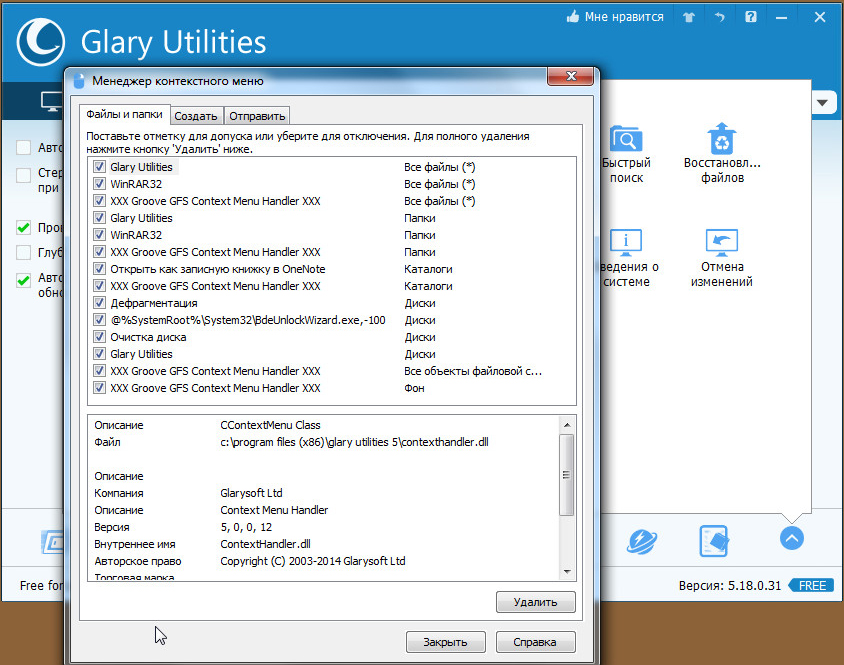Click the Закрыть button
This screenshot has width=844, height=665.
(445, 641)
